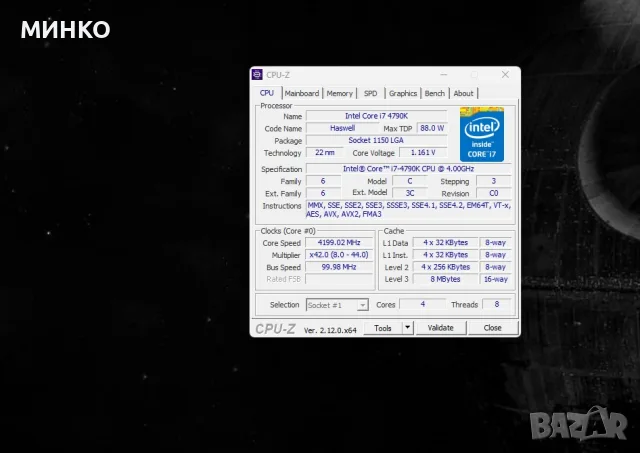Click the Name field Intel Core i7 4790K
Image resolution: width=640 pixels, height=453 pixels.
click(x=376, y=116)
